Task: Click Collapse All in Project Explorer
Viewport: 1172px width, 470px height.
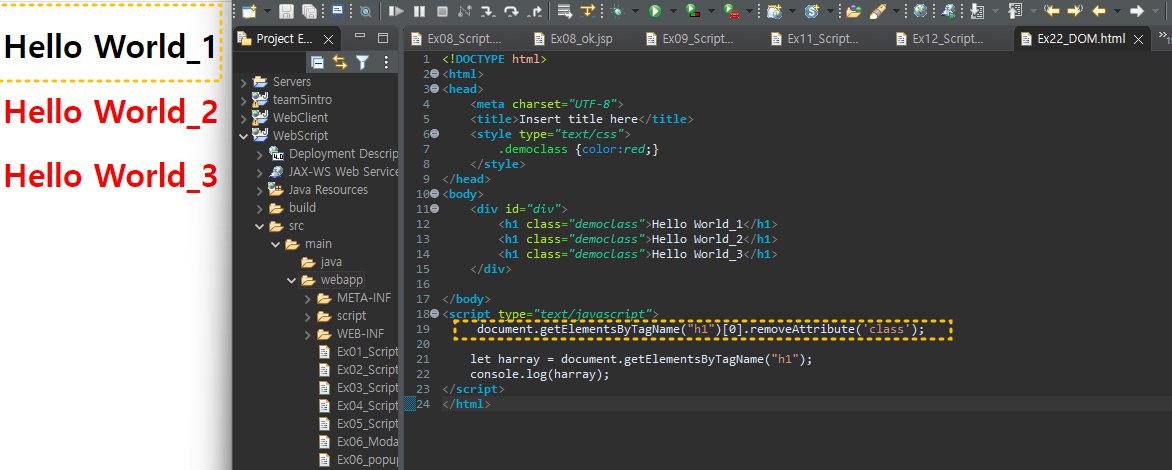Action: (x=318, y=63)
